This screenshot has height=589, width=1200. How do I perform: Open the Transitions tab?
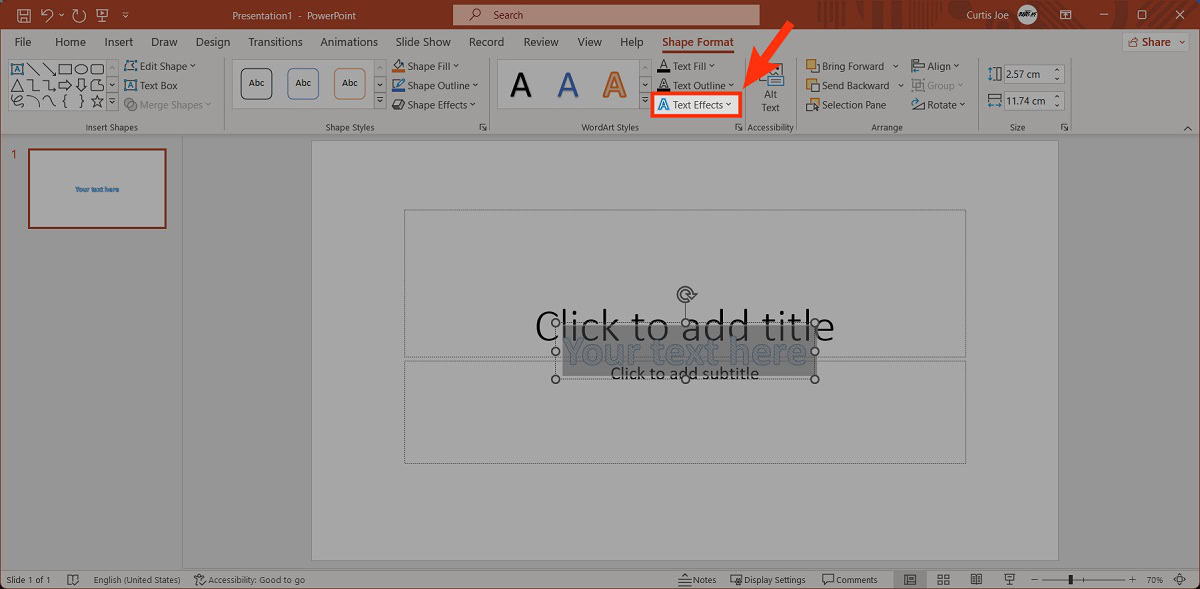tap(275, 42)
